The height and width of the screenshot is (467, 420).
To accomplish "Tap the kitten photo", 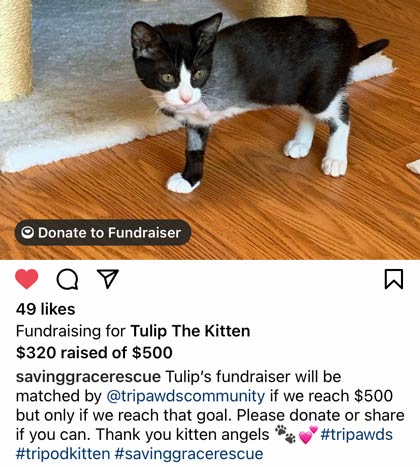I will 210,130.
